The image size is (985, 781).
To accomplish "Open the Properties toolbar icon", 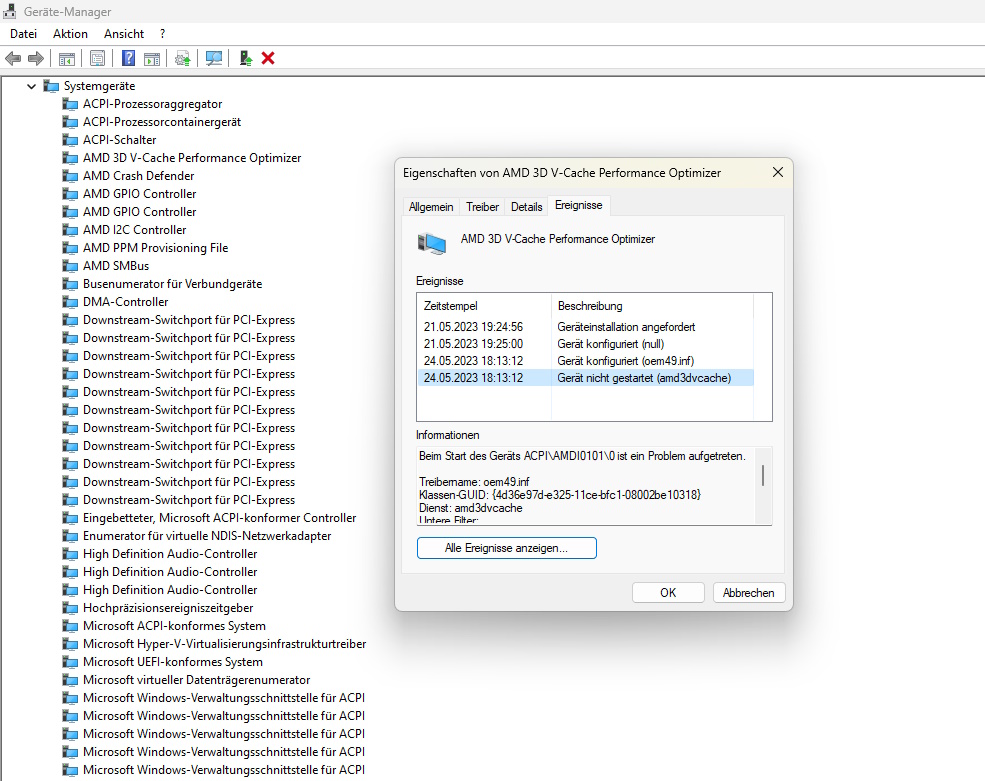I will 97,58.
